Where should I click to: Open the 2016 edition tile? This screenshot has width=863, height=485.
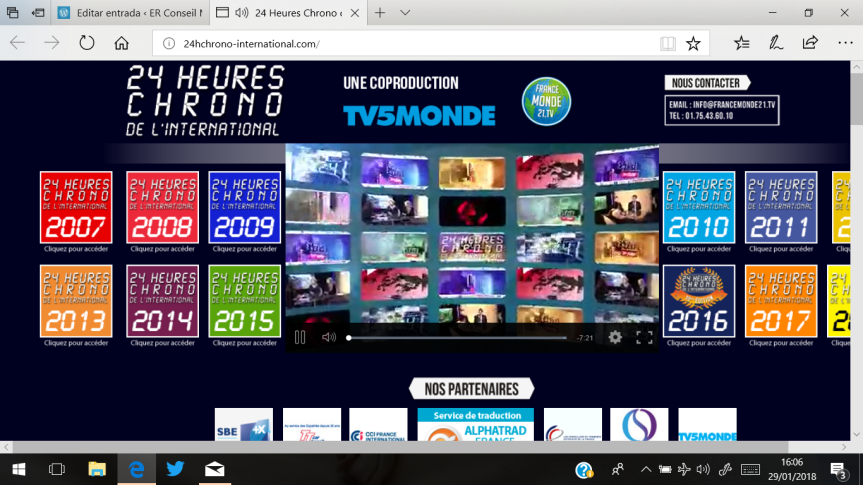click(x=698, y=300)
